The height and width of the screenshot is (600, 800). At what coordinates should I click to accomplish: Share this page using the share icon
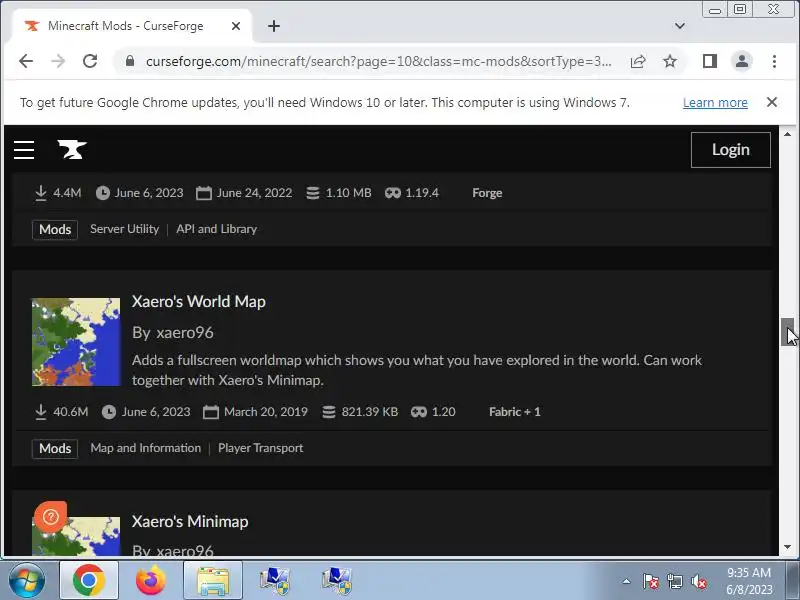coord(638,62)
